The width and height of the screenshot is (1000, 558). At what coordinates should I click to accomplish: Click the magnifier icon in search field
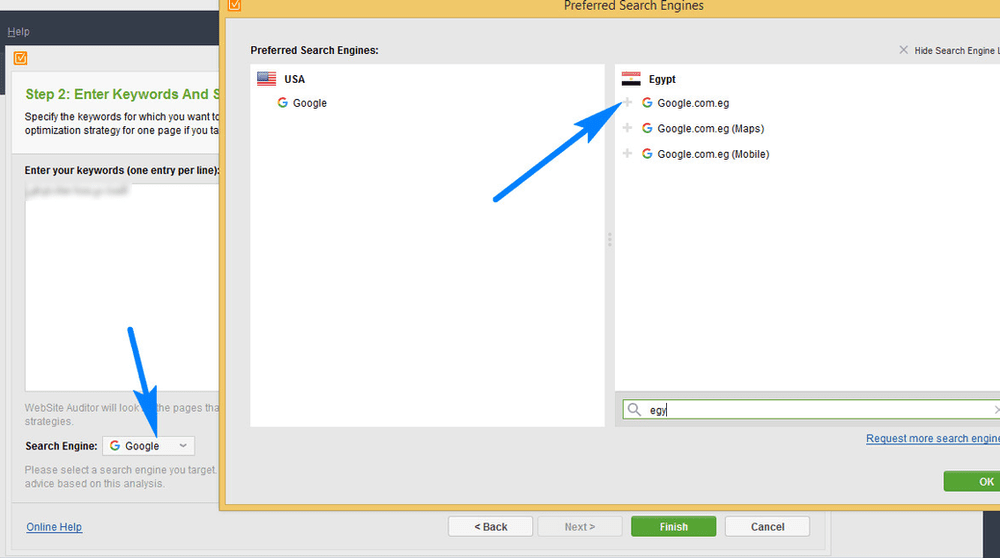tap(634, 409)
